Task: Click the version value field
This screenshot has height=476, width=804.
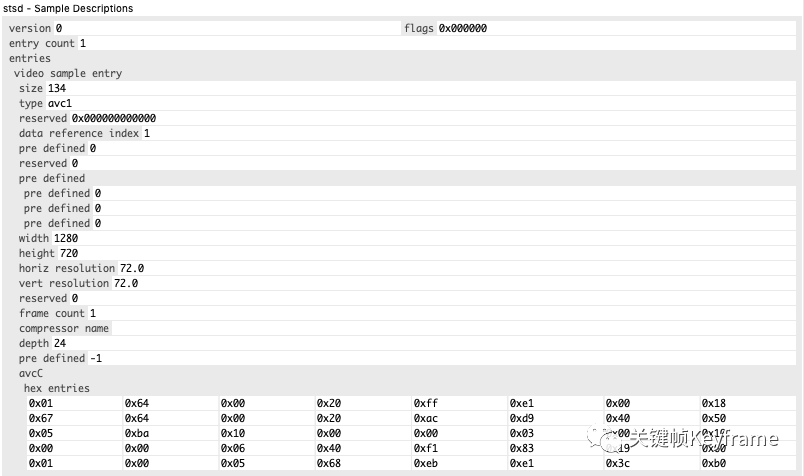Action: click(227, 28)
